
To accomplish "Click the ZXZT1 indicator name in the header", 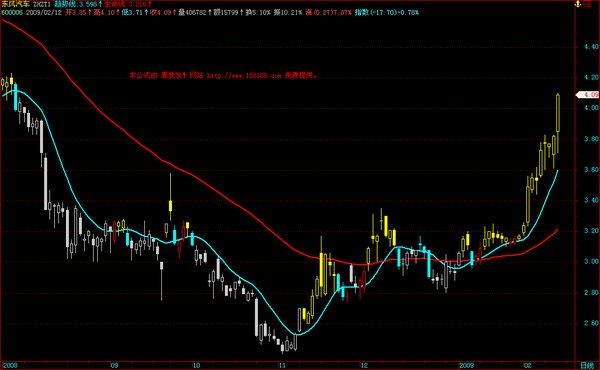I will [x=41, y=4].
